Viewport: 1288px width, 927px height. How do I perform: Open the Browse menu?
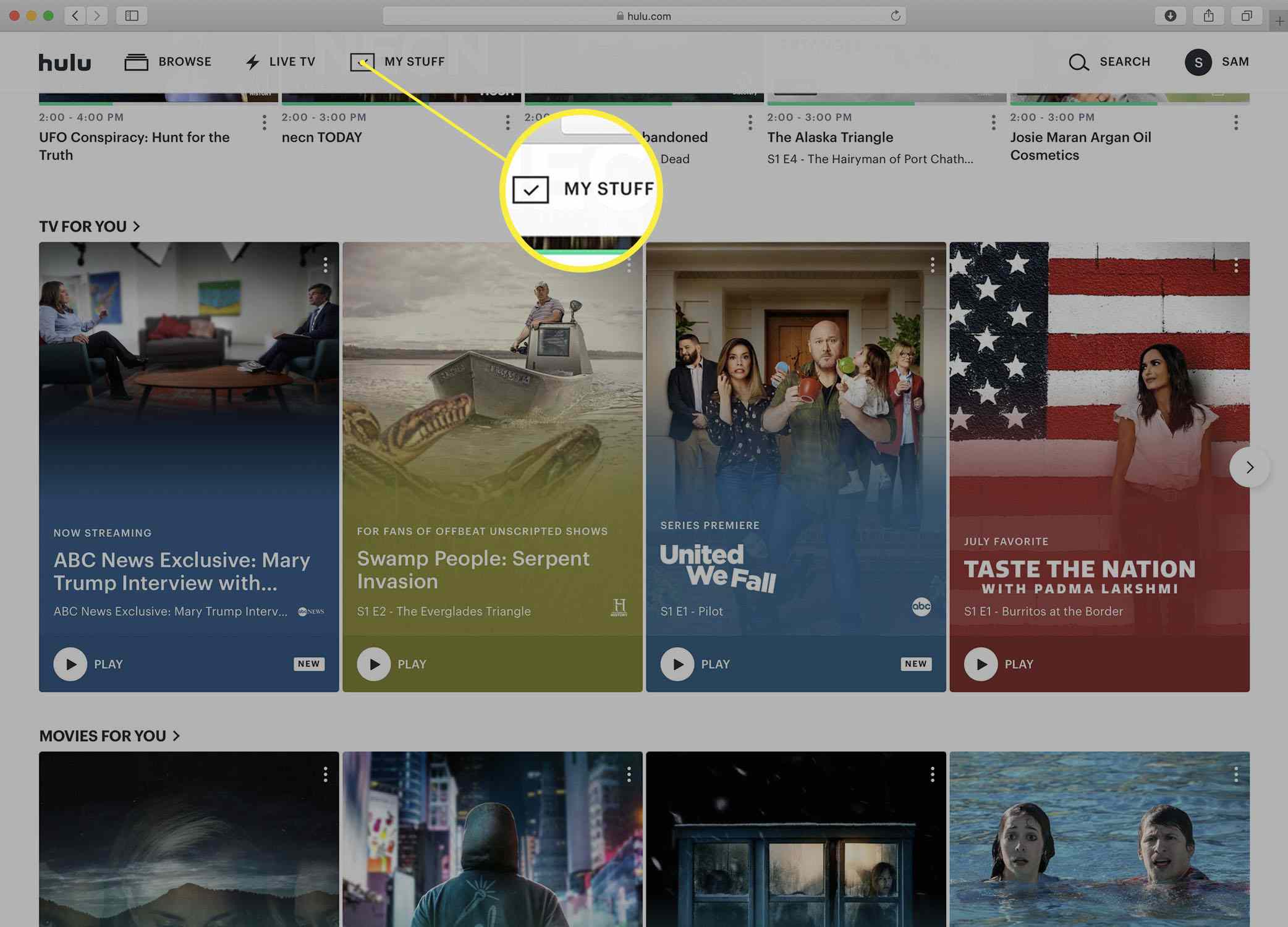[167, 62]
